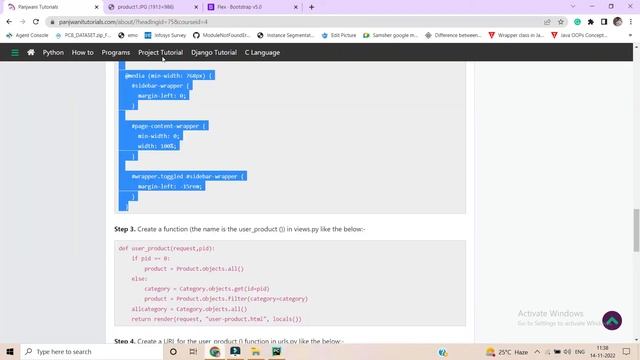Close the product1.JPG tab

(x=196, y=7)
